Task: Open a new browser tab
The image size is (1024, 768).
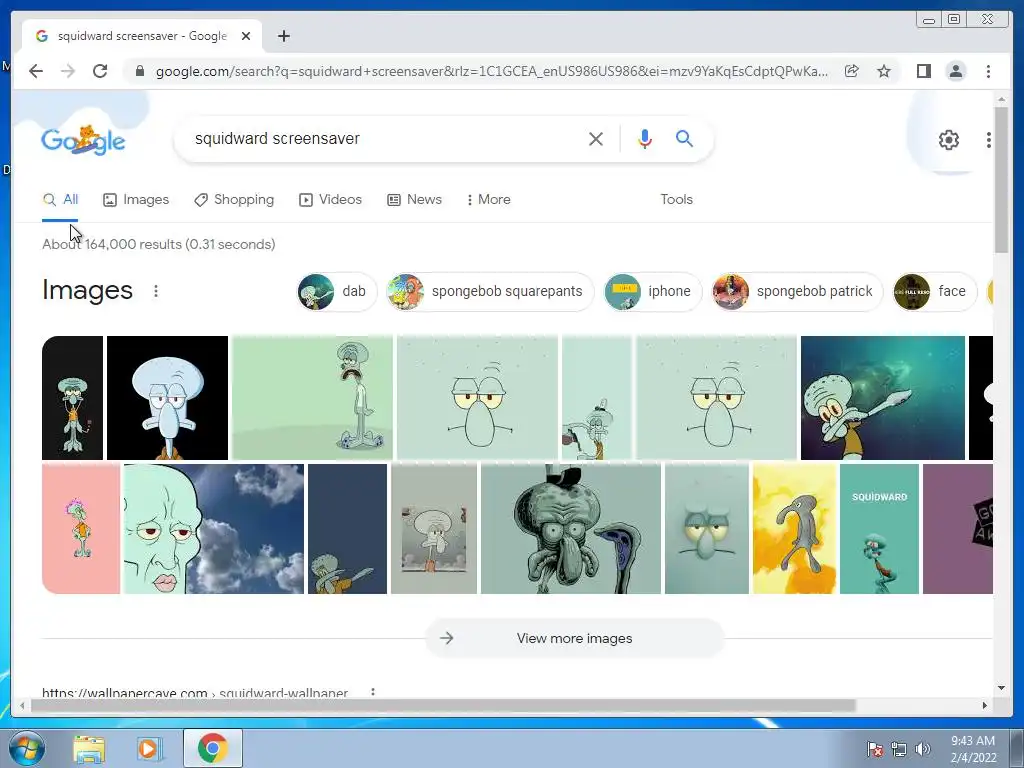Action: (283, 36)
